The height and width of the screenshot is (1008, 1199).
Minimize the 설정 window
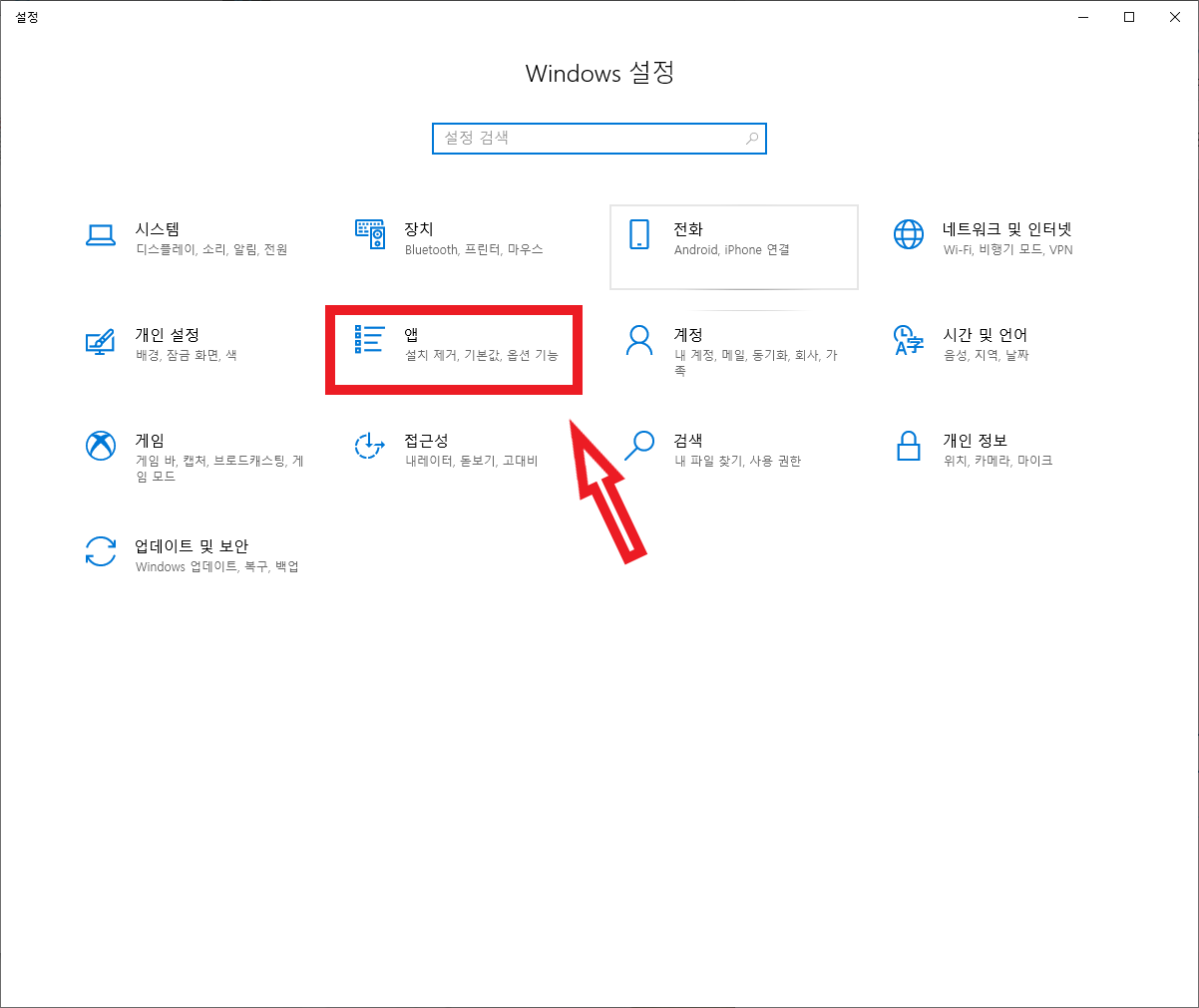[x=1083, y=17]
